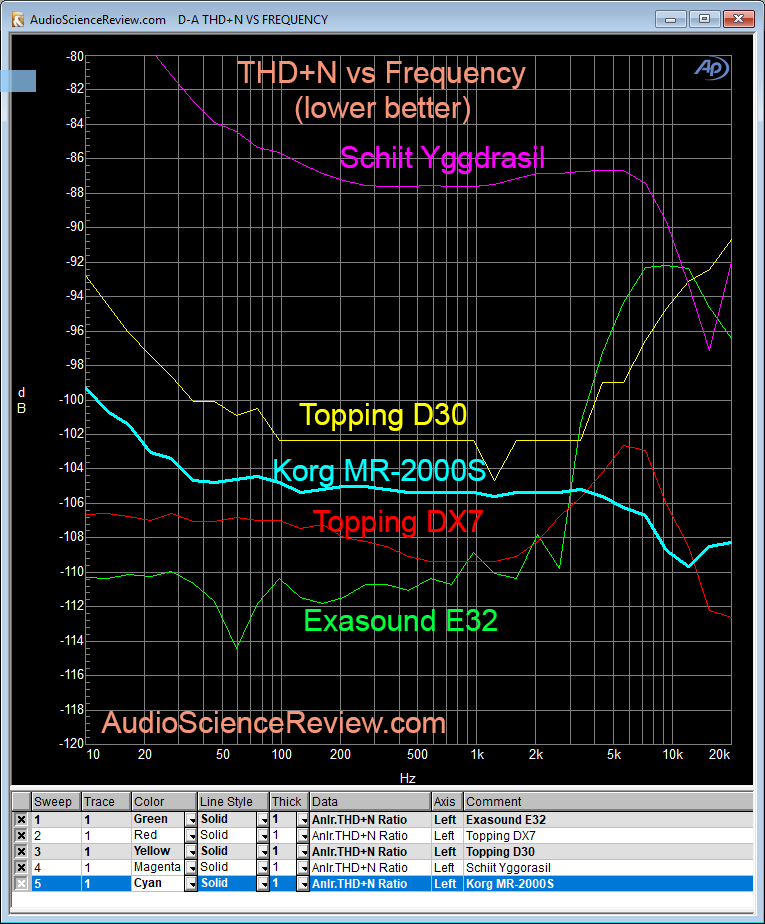The height and width of the screenshot is (924, 765).
Task: Click the Green color cell text
Action: tap(150, 819)
